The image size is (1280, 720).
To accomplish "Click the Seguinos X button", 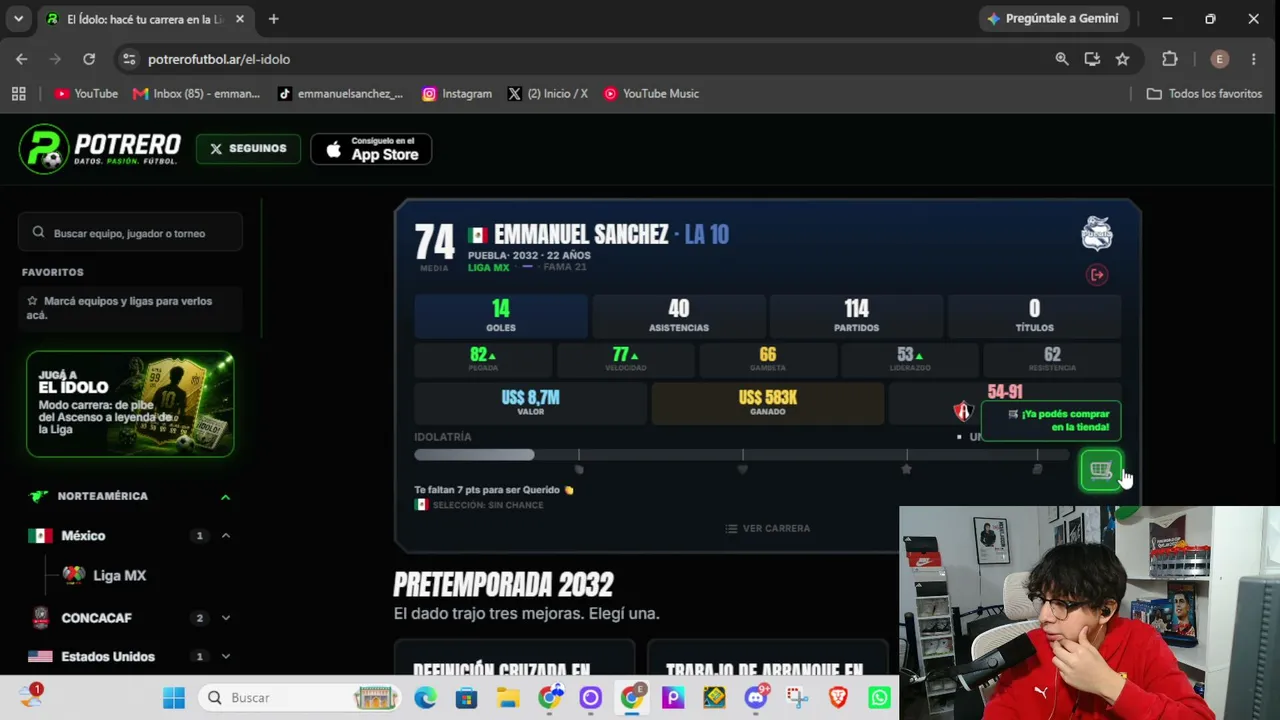I will pyautogui.click(x=248, y=149).
